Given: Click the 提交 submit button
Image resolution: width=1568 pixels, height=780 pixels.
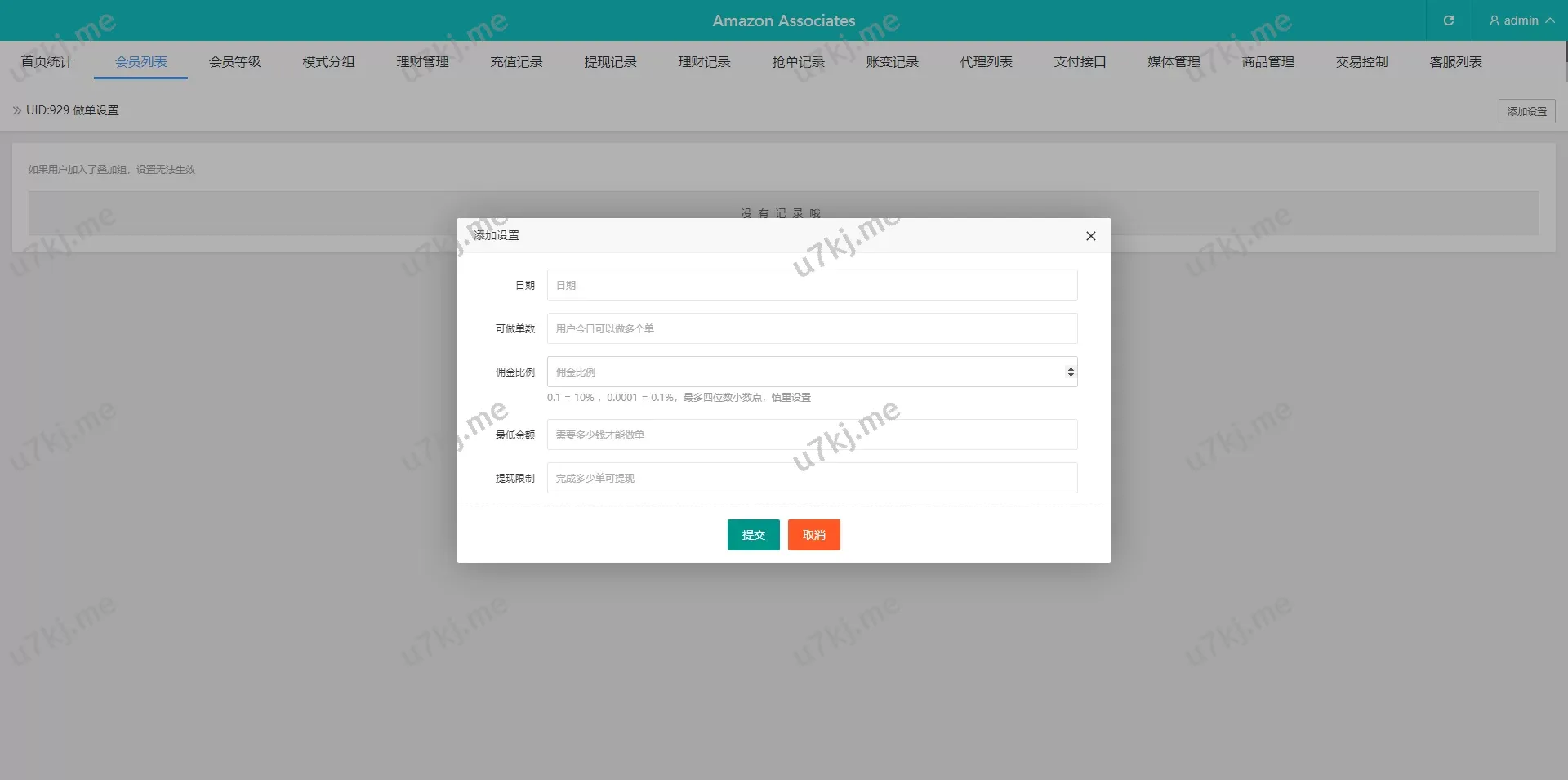Looking at the screenshot, I should click(x=753, y=535).
